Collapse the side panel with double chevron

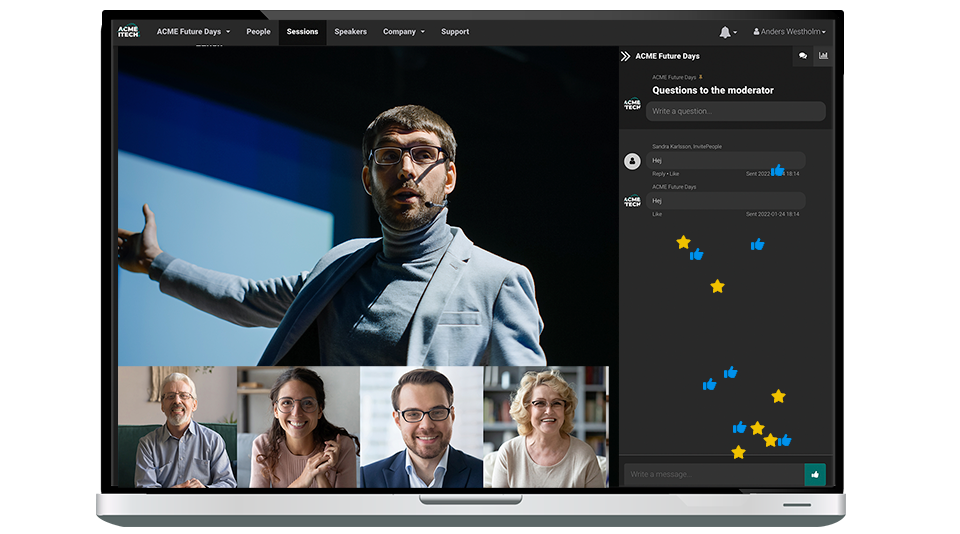pyautogui.click(x=625, y=56)
